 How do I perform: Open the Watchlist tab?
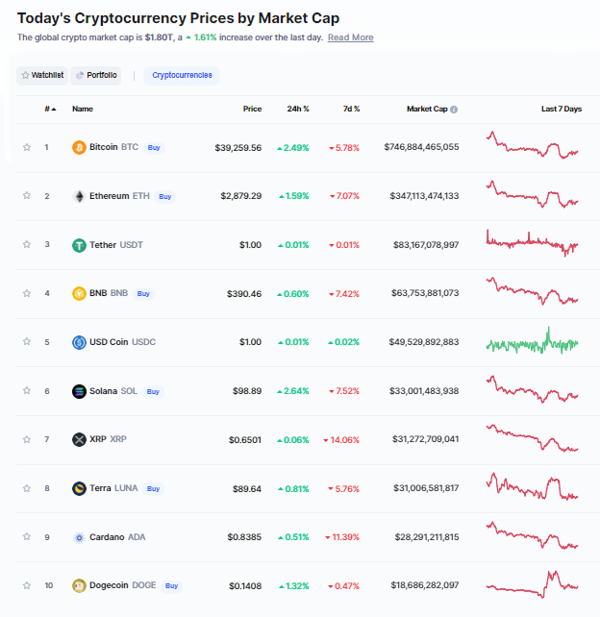coord(42,75)
